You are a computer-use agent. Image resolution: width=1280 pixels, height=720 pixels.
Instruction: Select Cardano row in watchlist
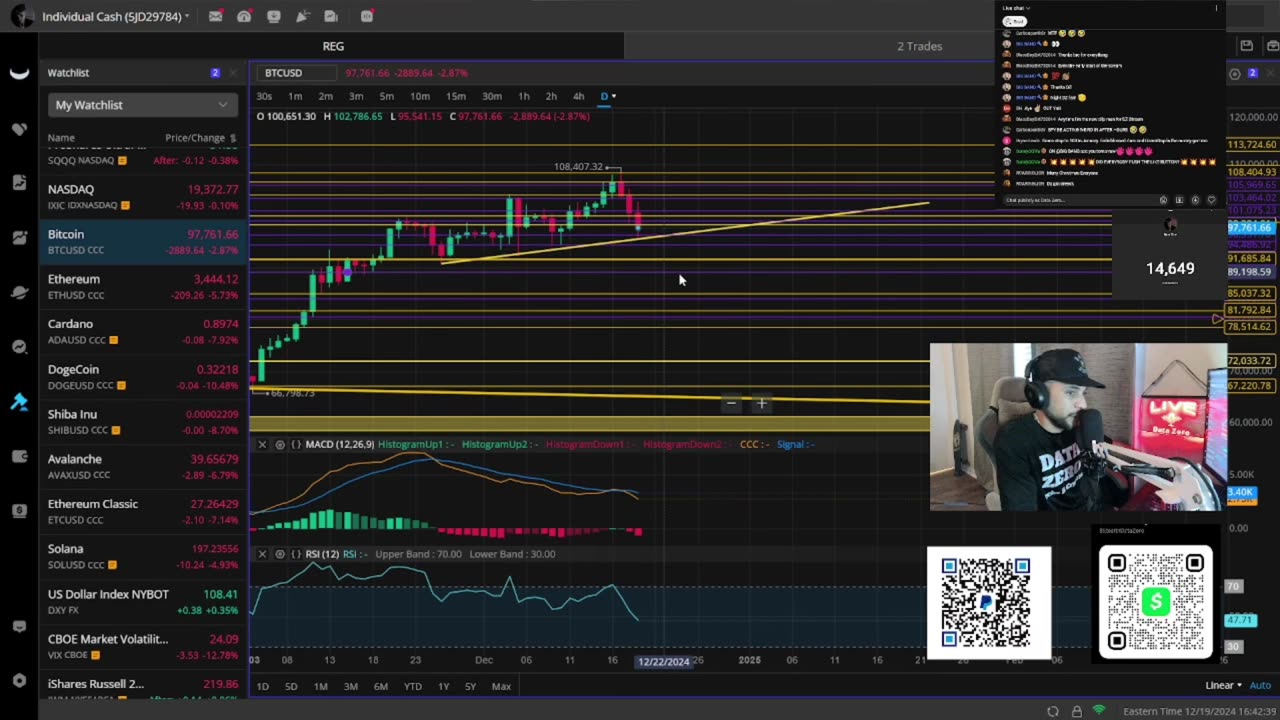click(143, 332)
